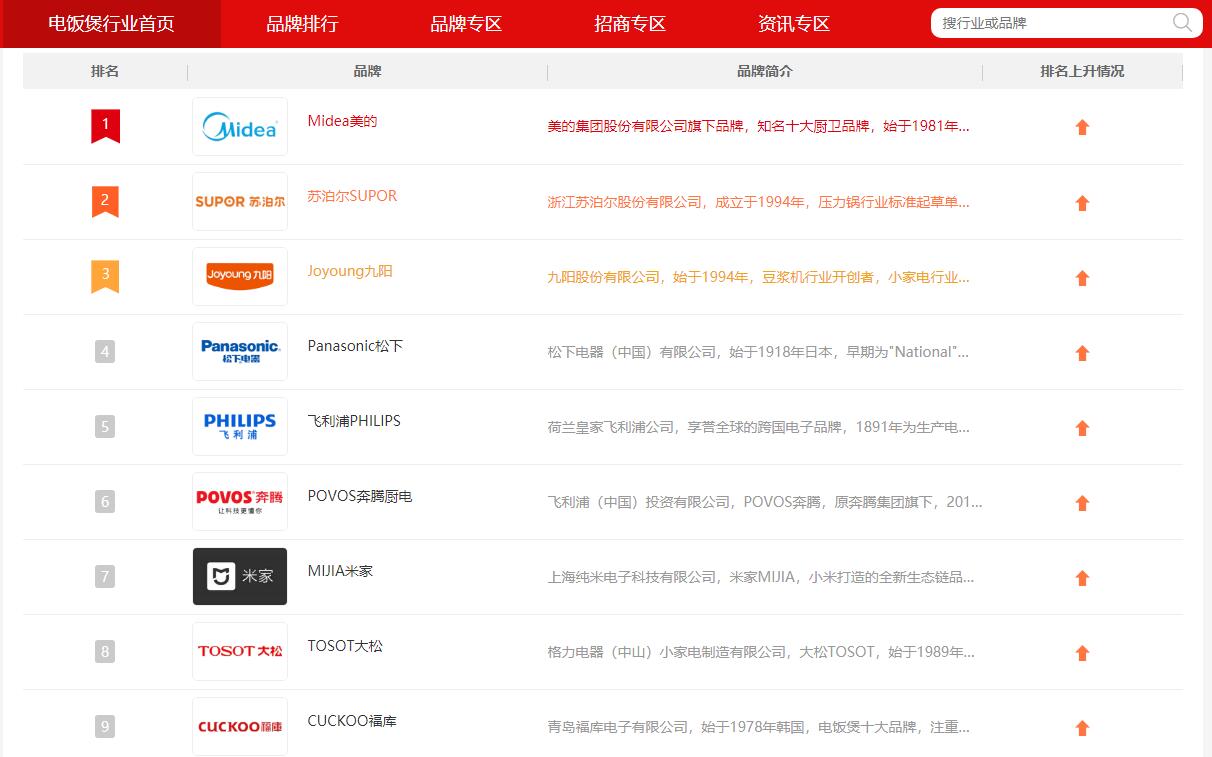
Task: Open the Midea美的 brand link
Action: click(342, 119)
